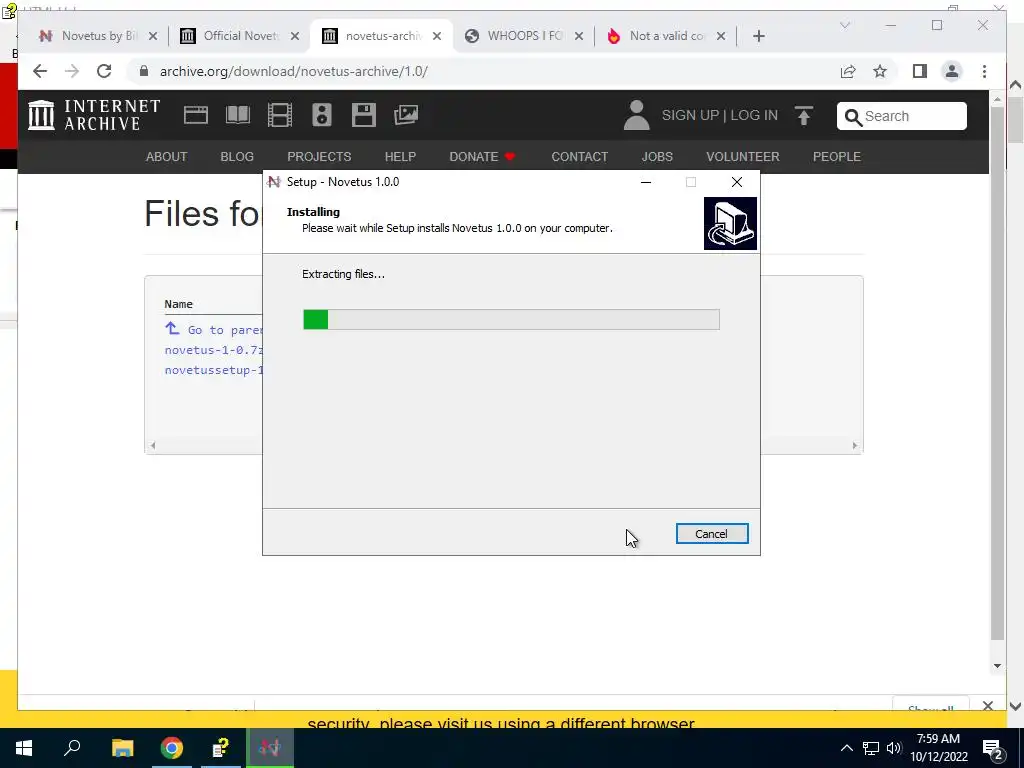Viewport: 1024px width, 768px height.
Task: Click the installation progress bar
Action: pos(511,319)
